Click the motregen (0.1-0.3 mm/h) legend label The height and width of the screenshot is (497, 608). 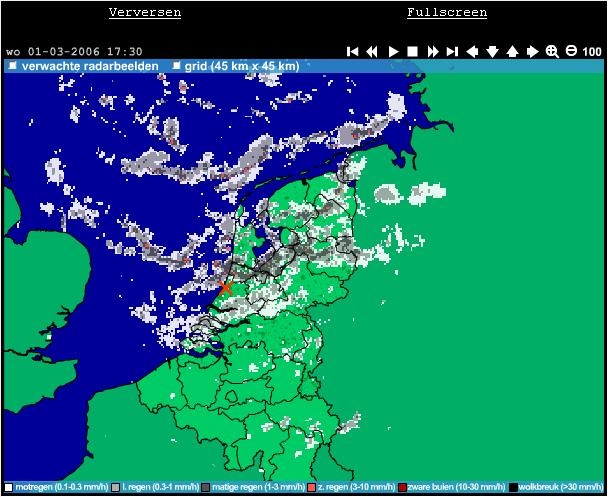pyautogui.click(x=61, y=487)
